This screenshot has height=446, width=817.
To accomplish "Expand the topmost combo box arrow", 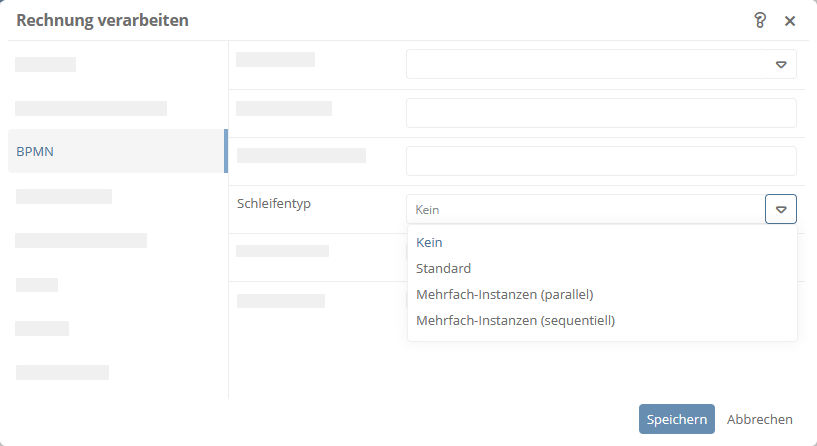I will point(781,64).
